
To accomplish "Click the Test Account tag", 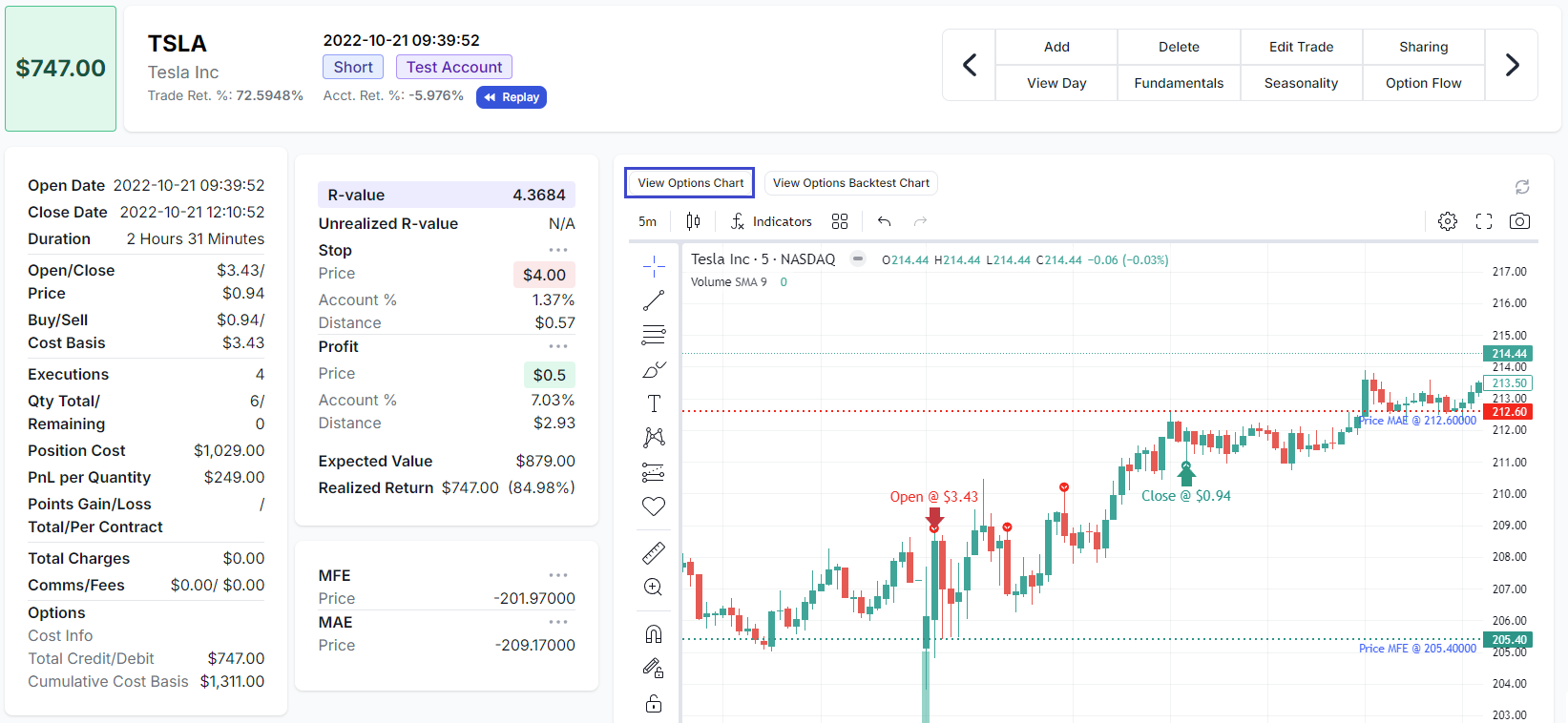I will 454,67.
